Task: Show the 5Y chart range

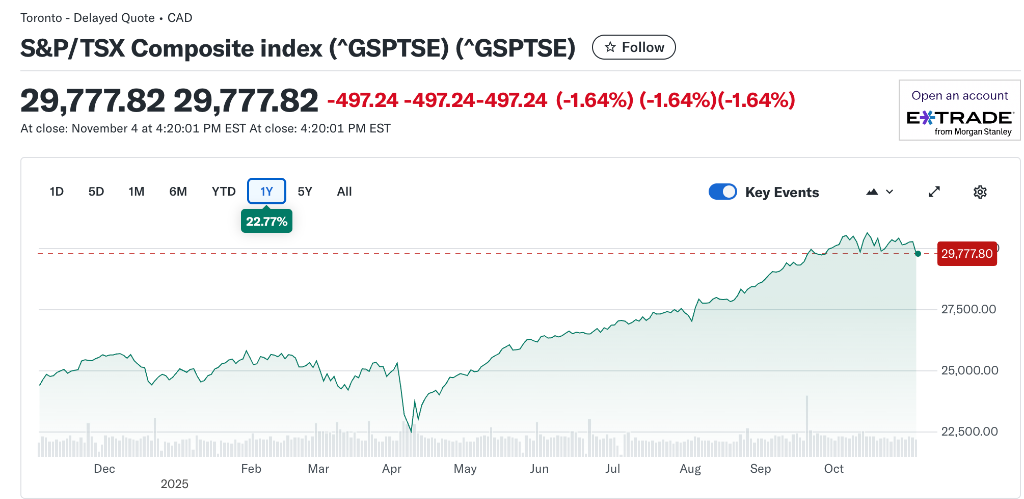Action: 305,192
